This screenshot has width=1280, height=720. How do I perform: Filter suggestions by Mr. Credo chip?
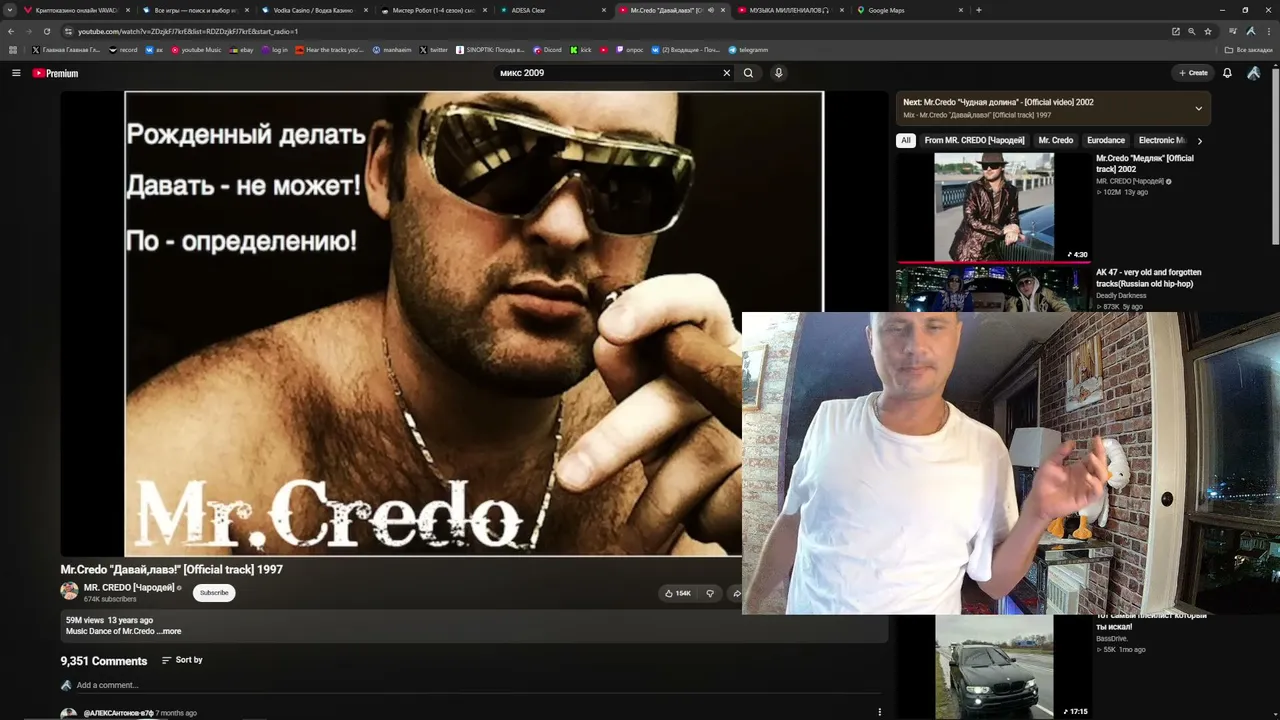(1055, 141)
